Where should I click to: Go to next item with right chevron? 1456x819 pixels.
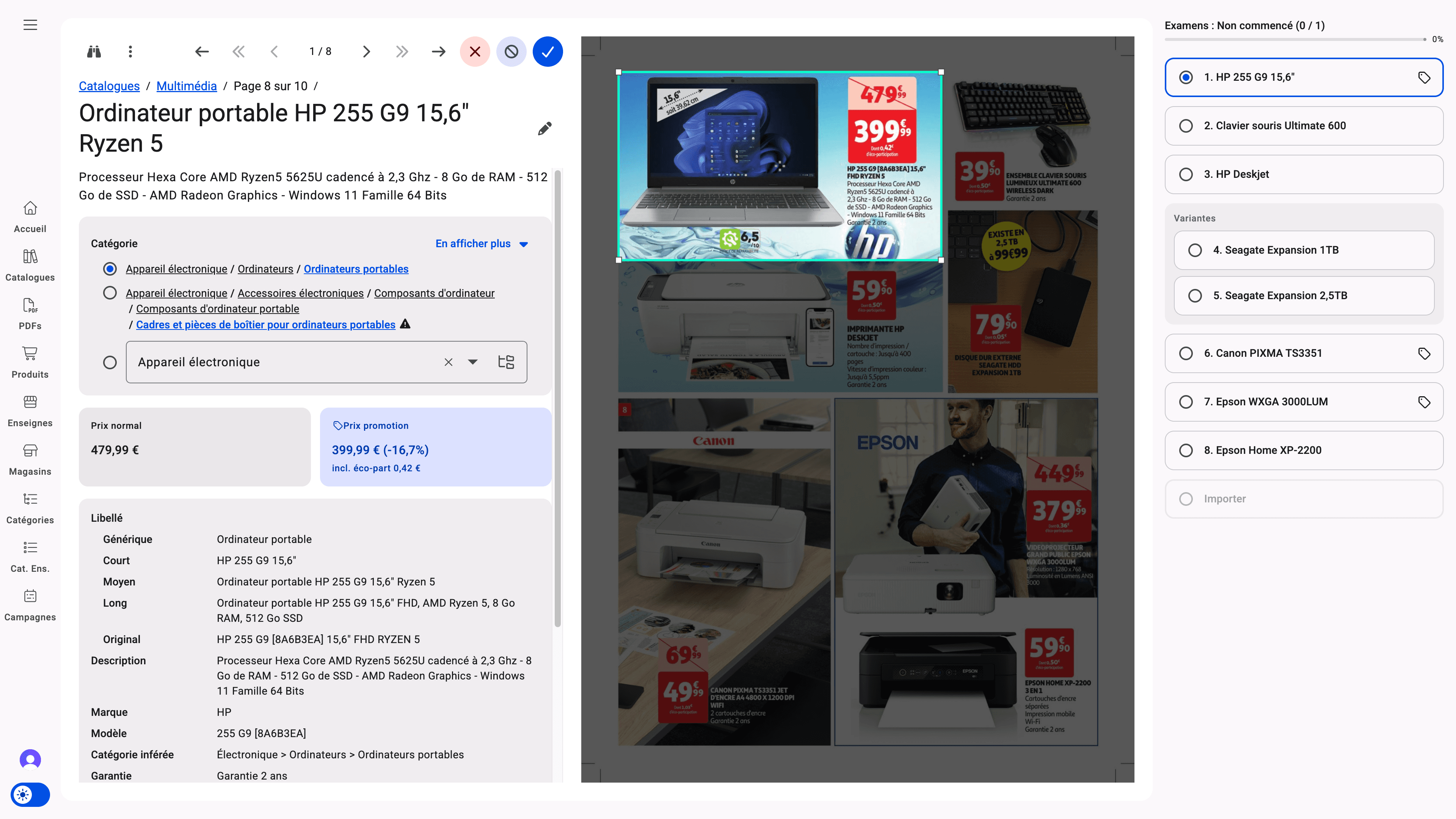366,52
